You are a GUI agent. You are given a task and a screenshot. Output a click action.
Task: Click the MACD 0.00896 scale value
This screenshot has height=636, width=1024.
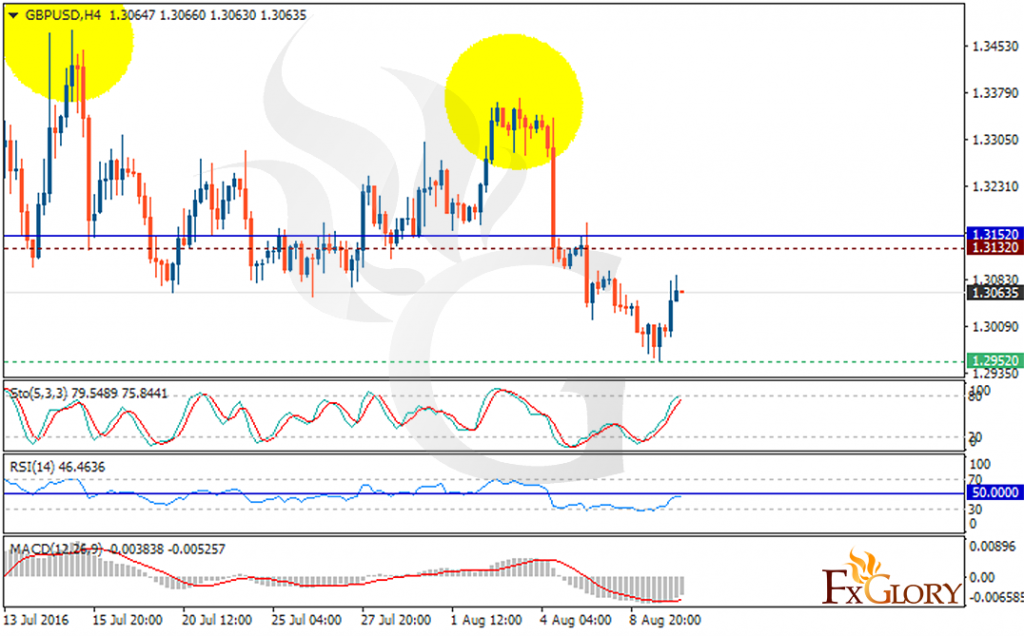994,547
